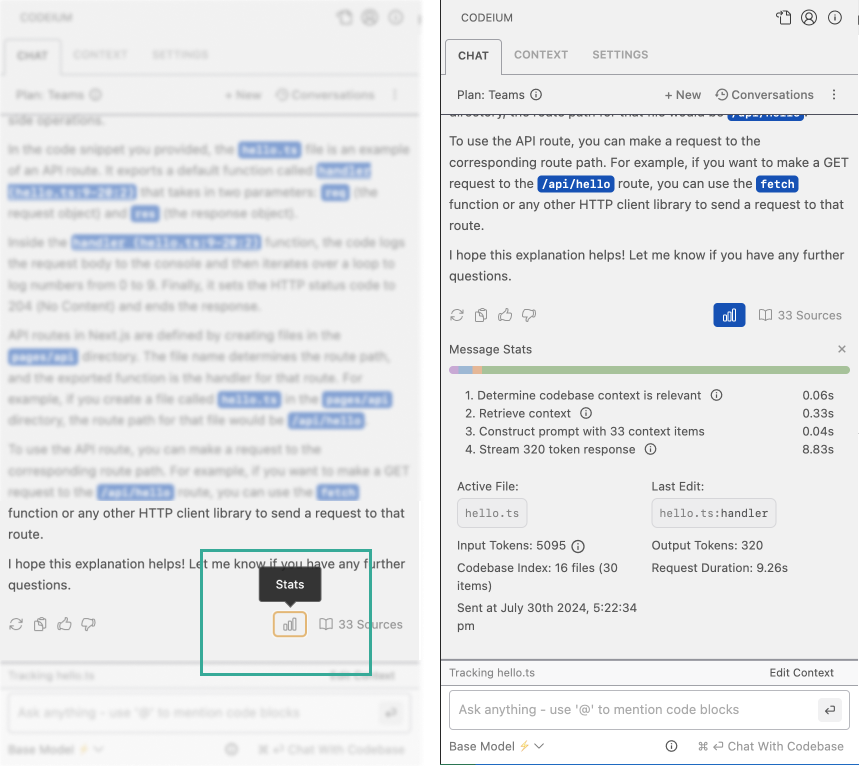Click the send arrow in the chat input

point(830,710)
